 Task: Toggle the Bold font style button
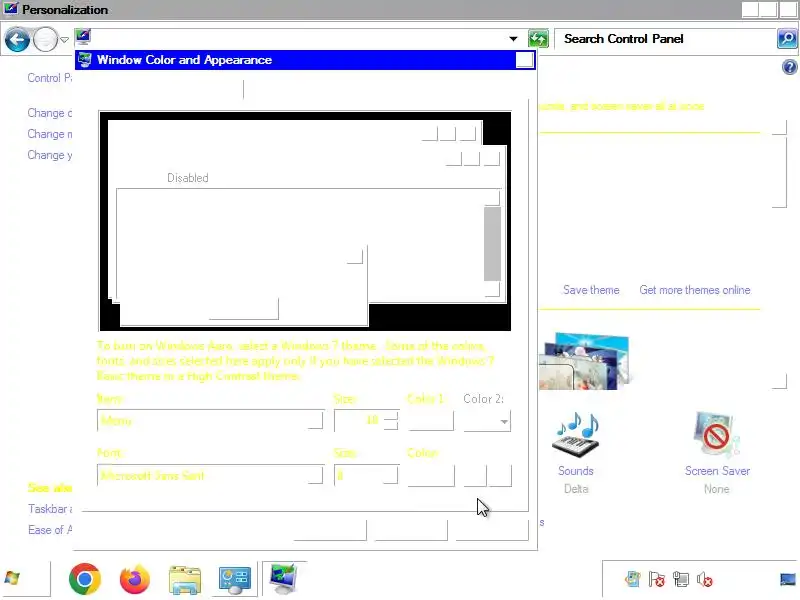click(x=475, y=476)
